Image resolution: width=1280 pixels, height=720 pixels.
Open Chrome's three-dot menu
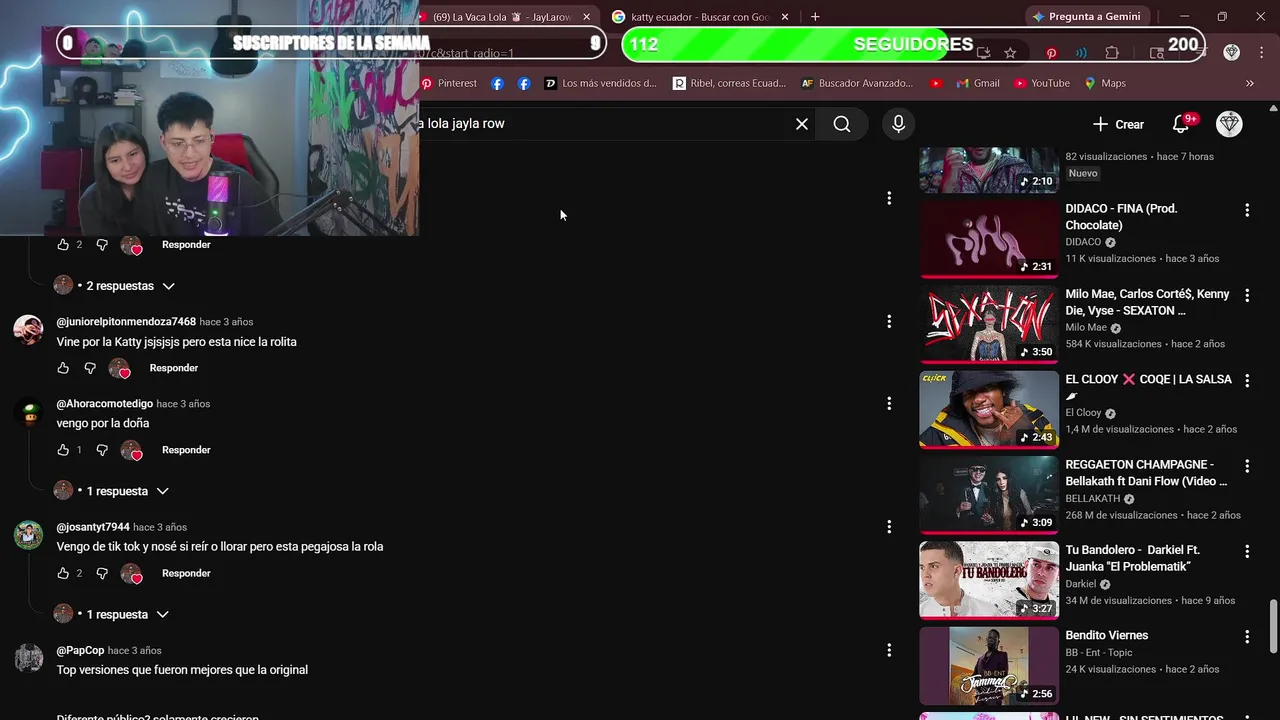pyautogui.click(x=1261, y=52)
